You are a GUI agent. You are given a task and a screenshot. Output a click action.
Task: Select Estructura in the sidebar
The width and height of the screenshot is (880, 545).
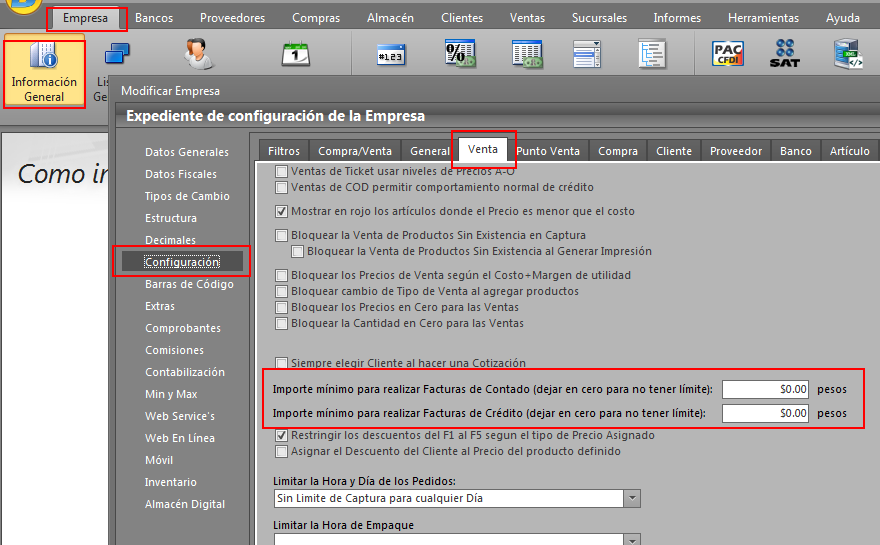click(x=171, y=218)
